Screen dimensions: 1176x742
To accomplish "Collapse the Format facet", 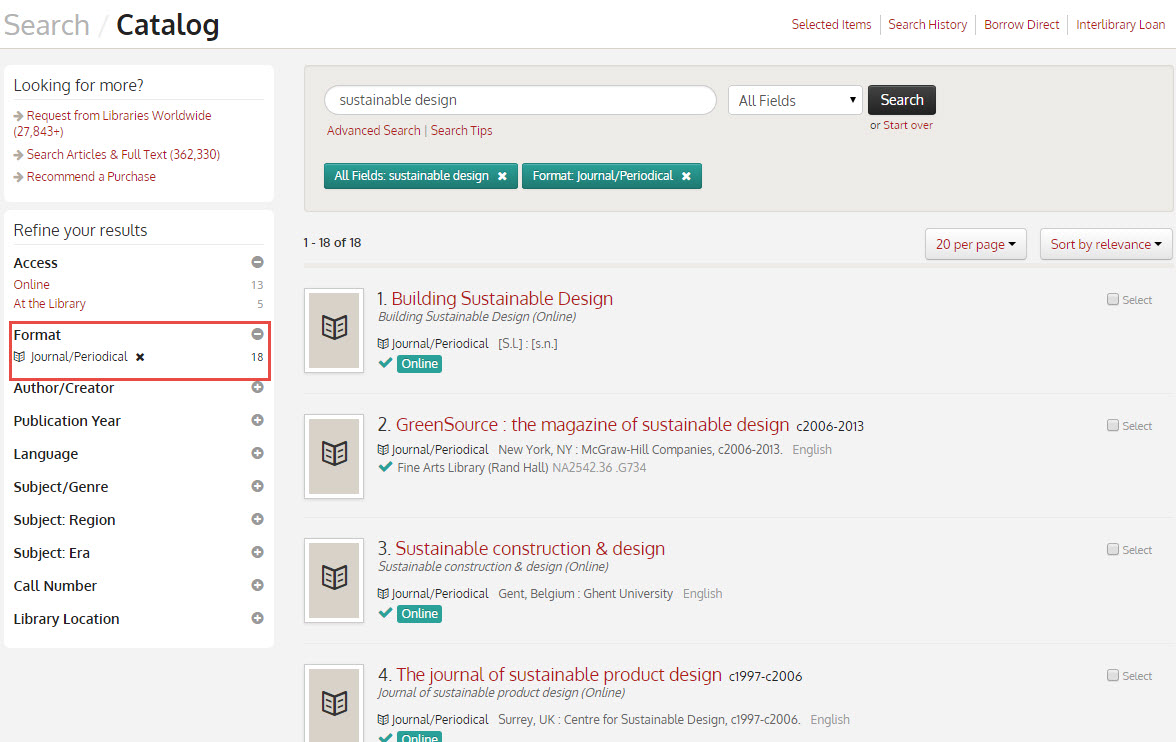I will [257, 335].
